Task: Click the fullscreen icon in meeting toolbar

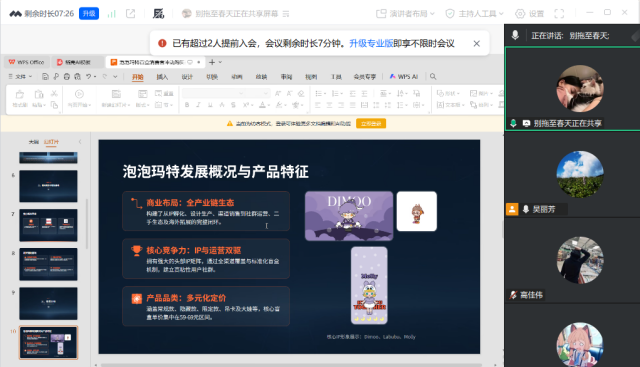Action: tap(559, 14)
